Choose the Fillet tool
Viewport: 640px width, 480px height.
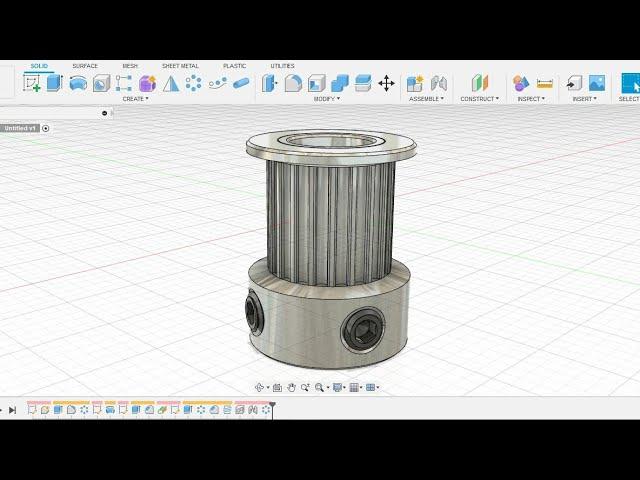click(x=293, y=83)
